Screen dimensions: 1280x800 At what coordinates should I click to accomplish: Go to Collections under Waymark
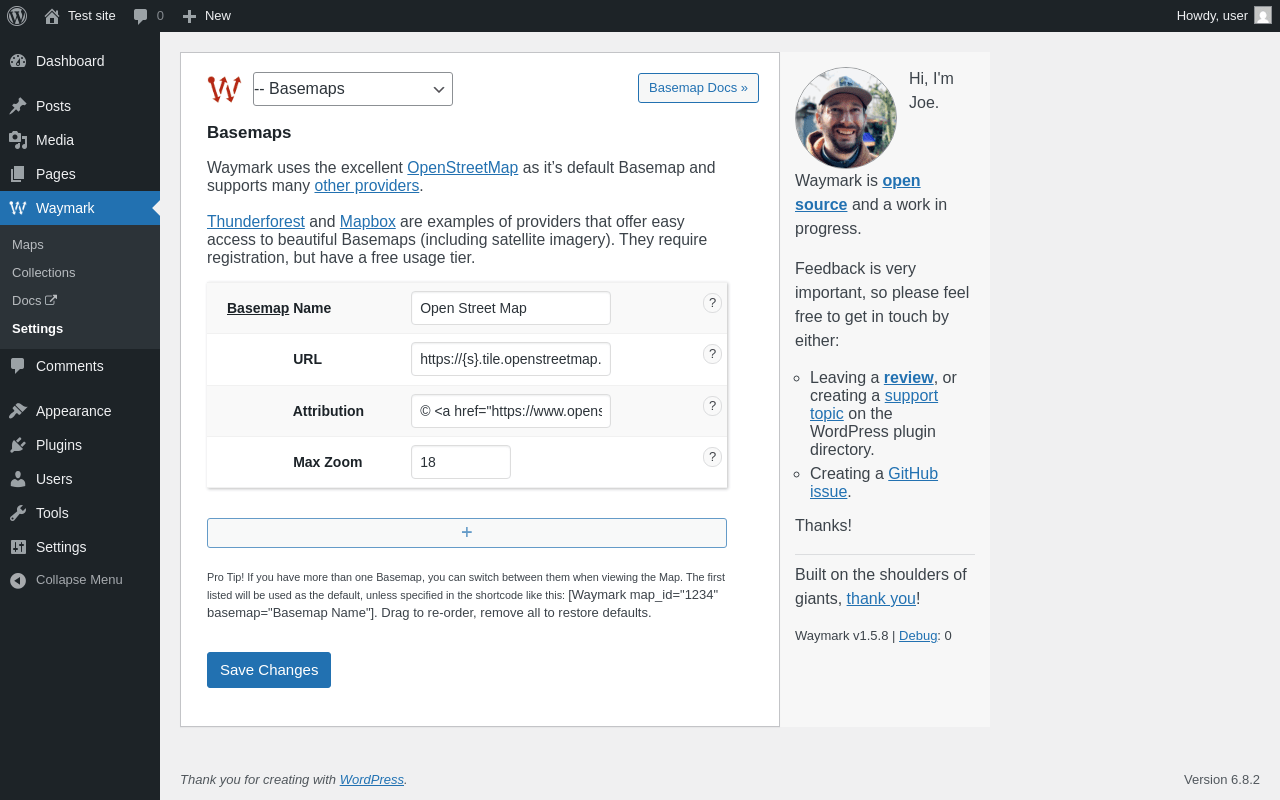44,272
